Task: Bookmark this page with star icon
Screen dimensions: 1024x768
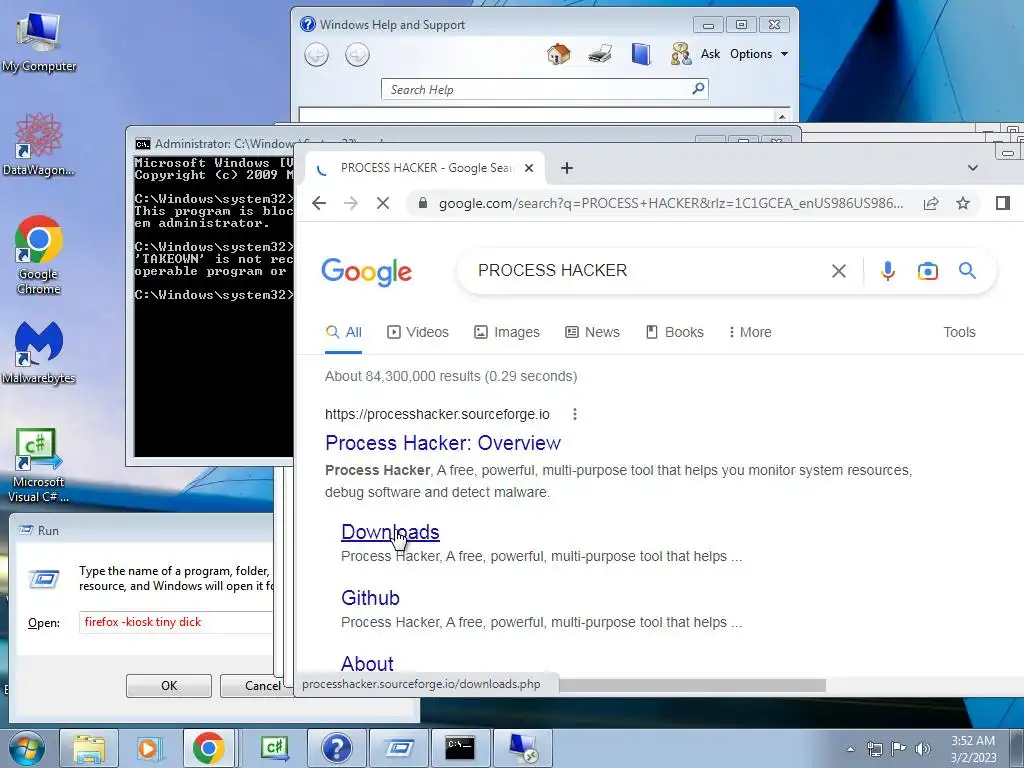Action: (x=963, y=203)
